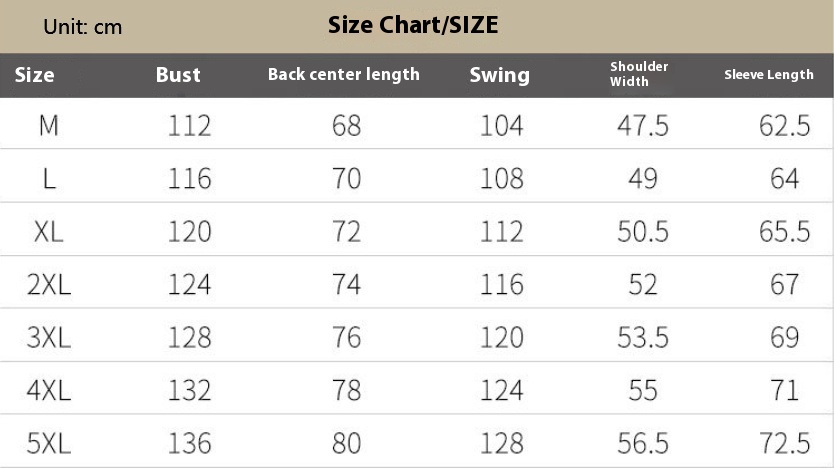Screen dimensions: 834x468
Task: Click the Unit: cm label
Action: click(82, 27)
